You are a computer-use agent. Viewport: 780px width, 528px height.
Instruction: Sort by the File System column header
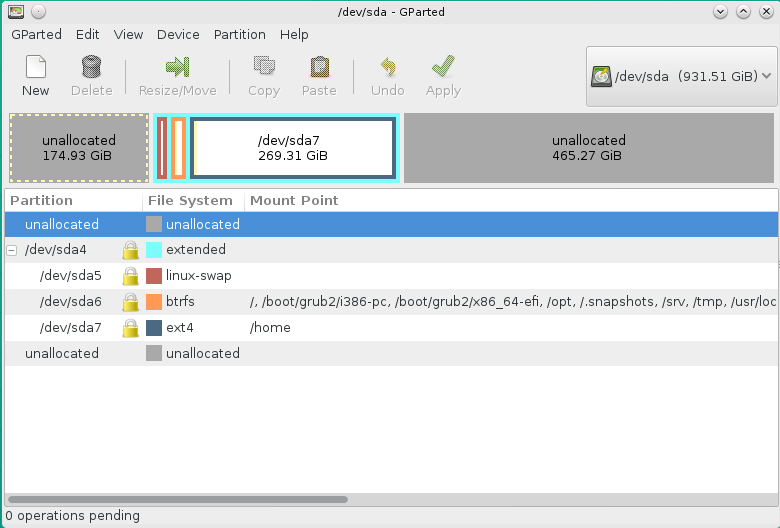click(x=194, y=201)
